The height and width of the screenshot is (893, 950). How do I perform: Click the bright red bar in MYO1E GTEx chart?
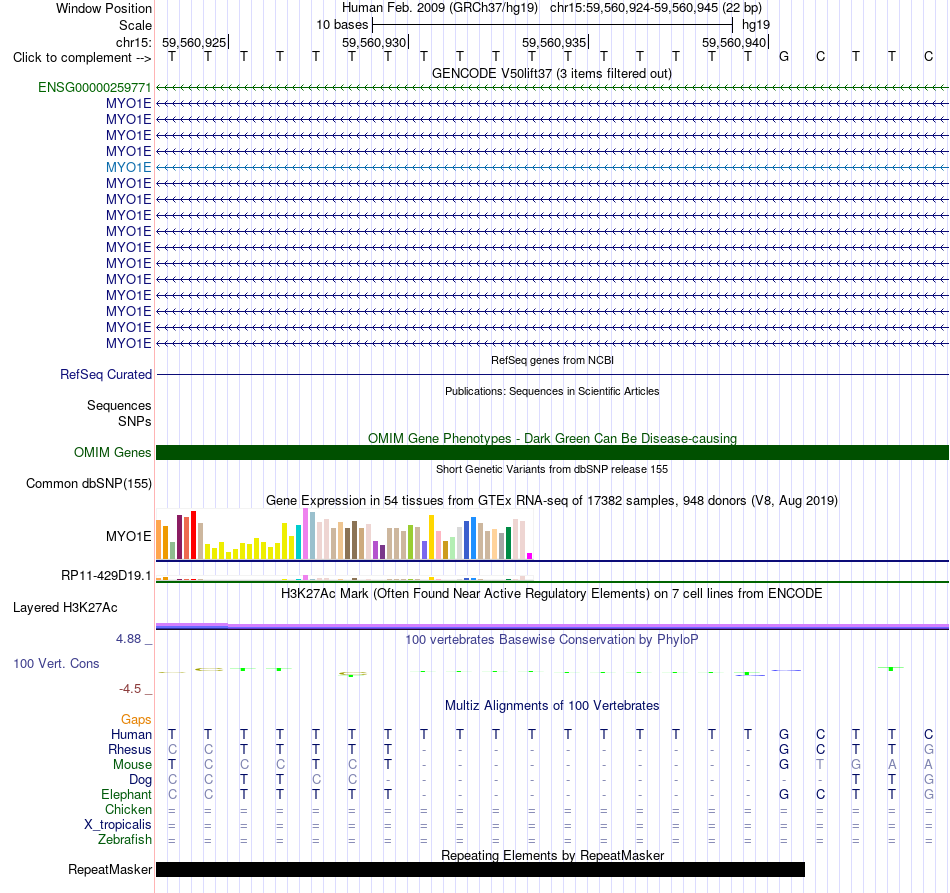point(193,535)
